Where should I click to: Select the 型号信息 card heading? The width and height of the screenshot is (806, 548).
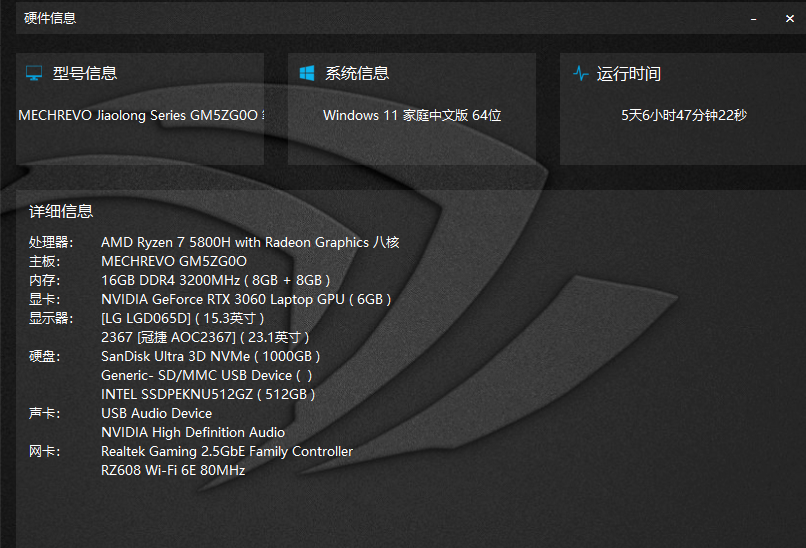pyautogui.click(x=85, y=74)
